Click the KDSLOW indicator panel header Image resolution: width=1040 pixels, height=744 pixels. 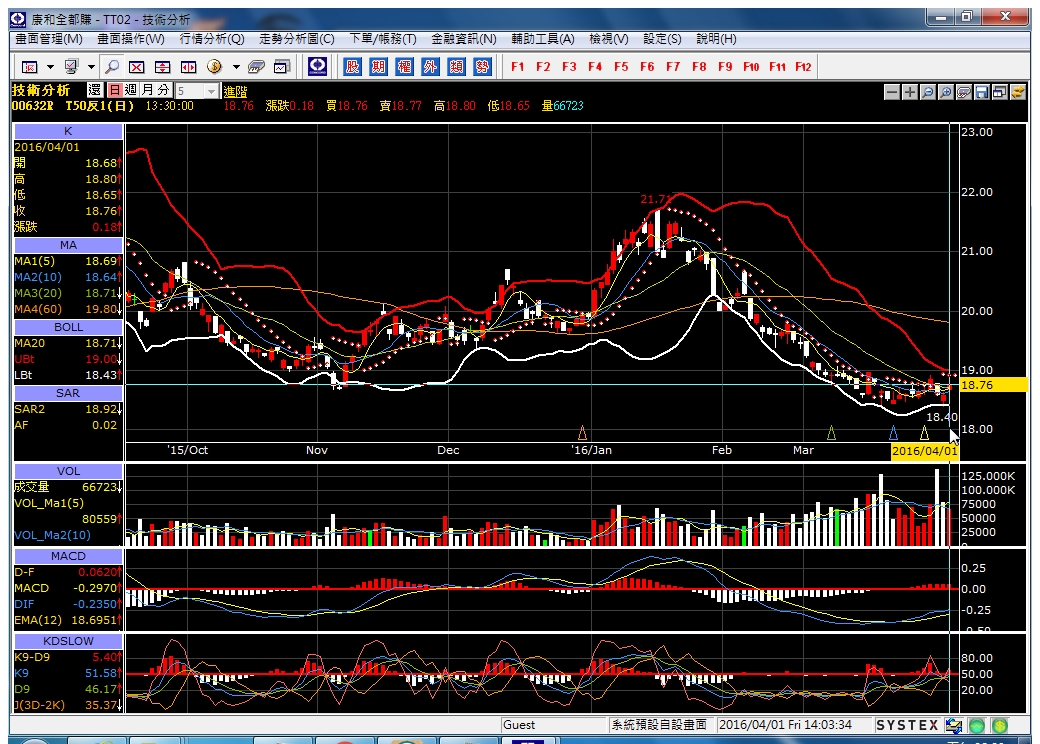click(68, 641)
